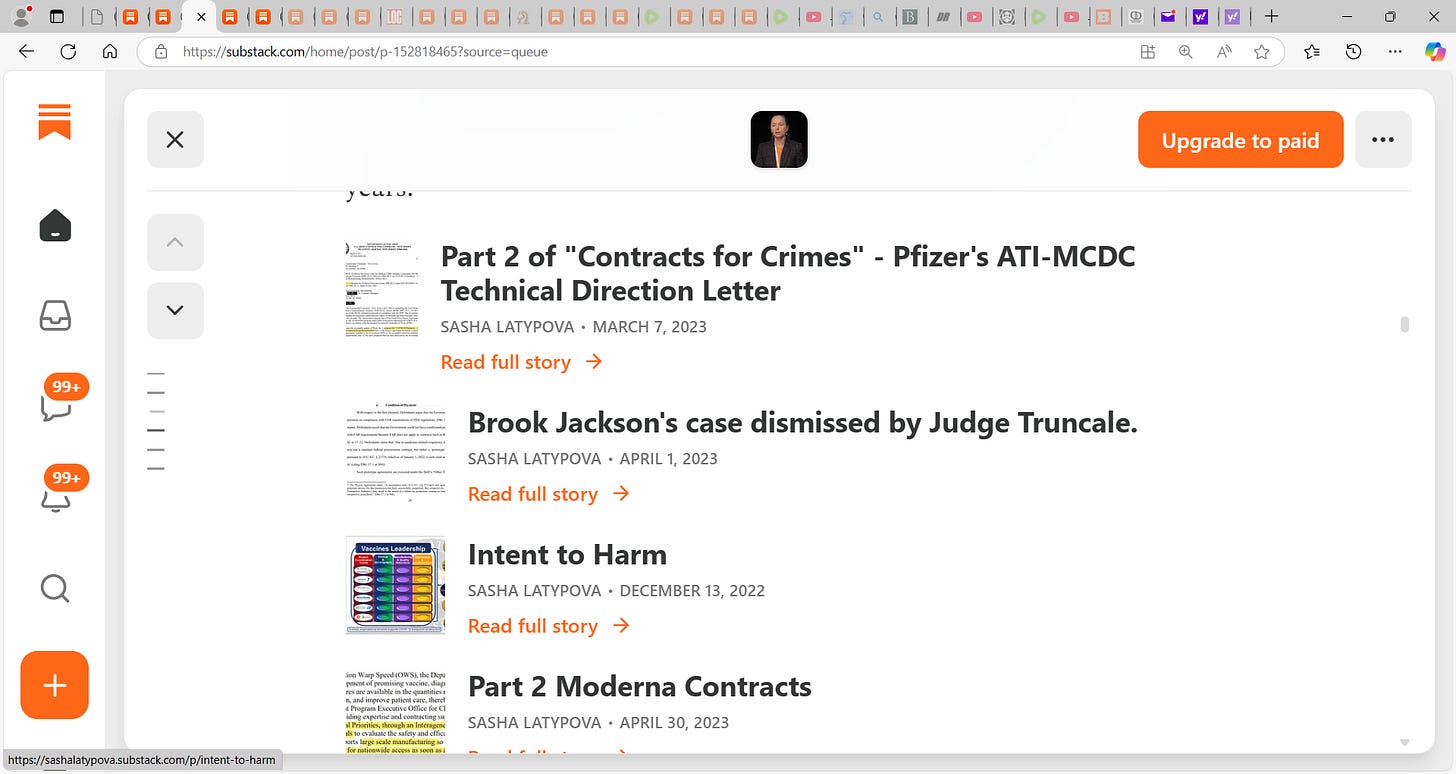Screen dimensions: 1456x774
Task: Open Substack search magnifier in sidebar
Action: 55,588
